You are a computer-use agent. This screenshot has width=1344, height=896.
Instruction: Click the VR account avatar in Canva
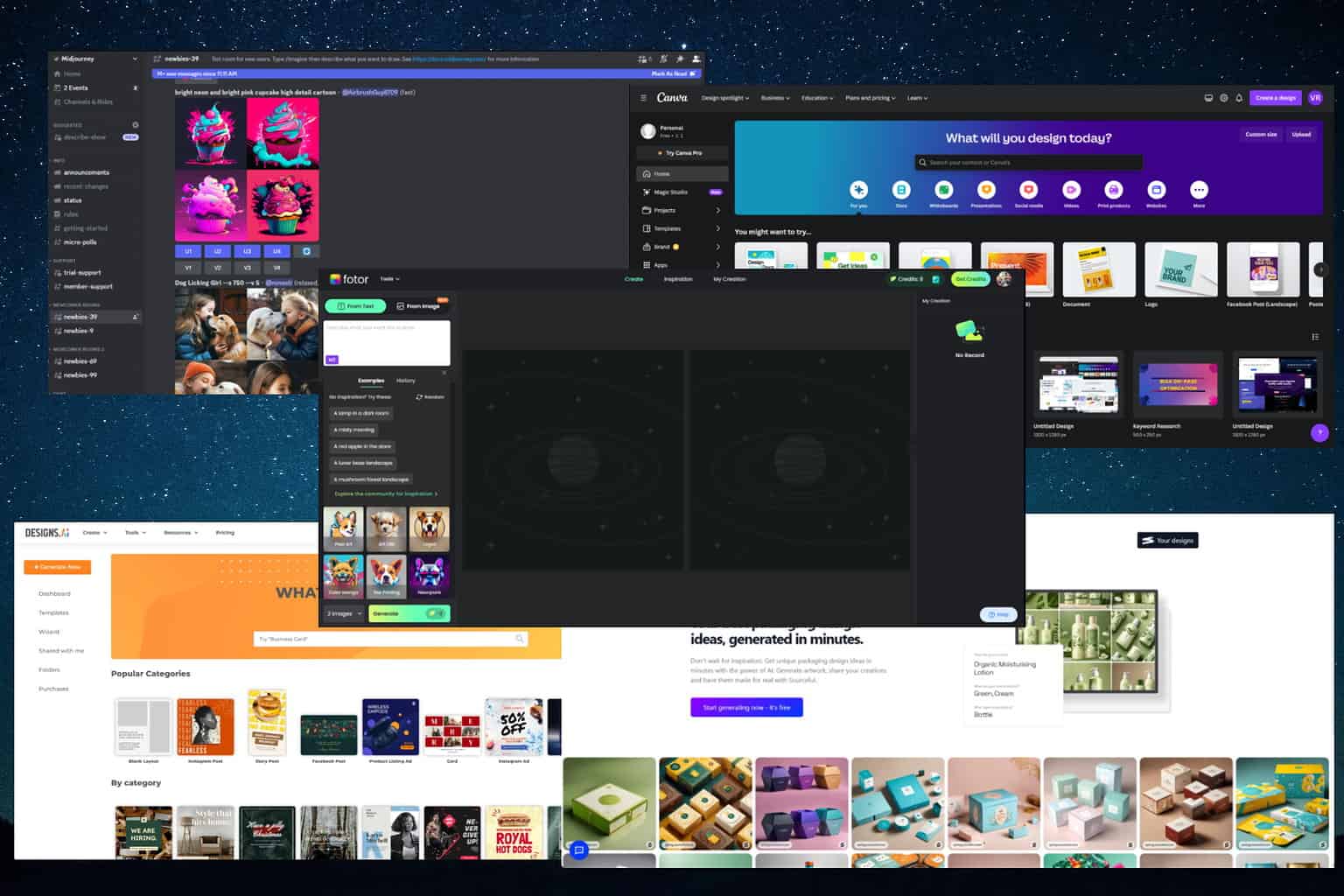click(1315, 98)
